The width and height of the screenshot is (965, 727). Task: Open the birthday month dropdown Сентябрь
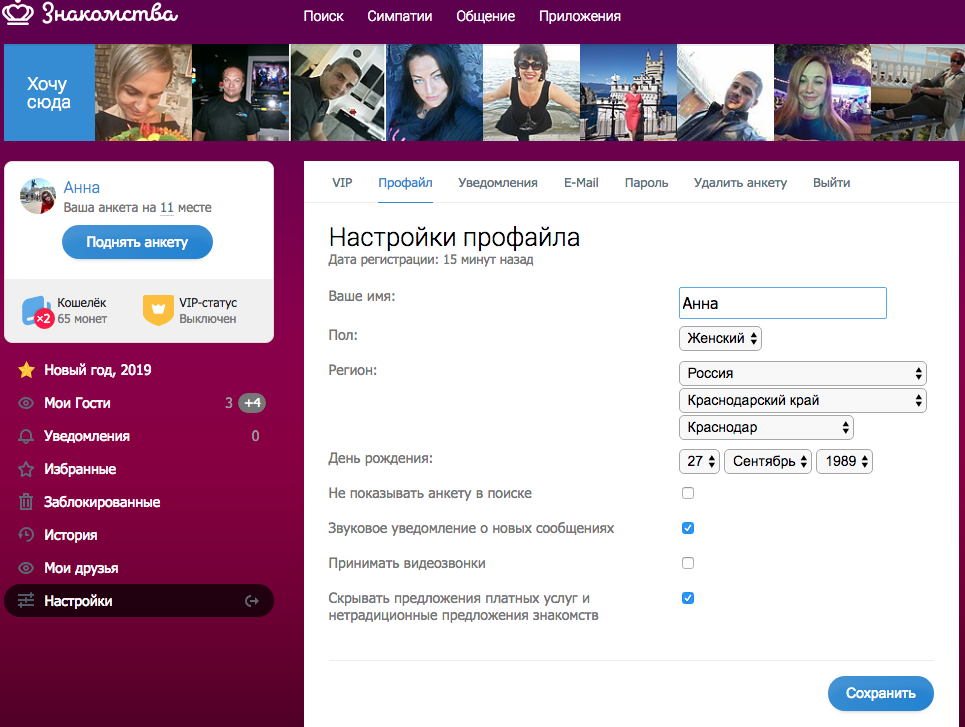click(769, 462)
